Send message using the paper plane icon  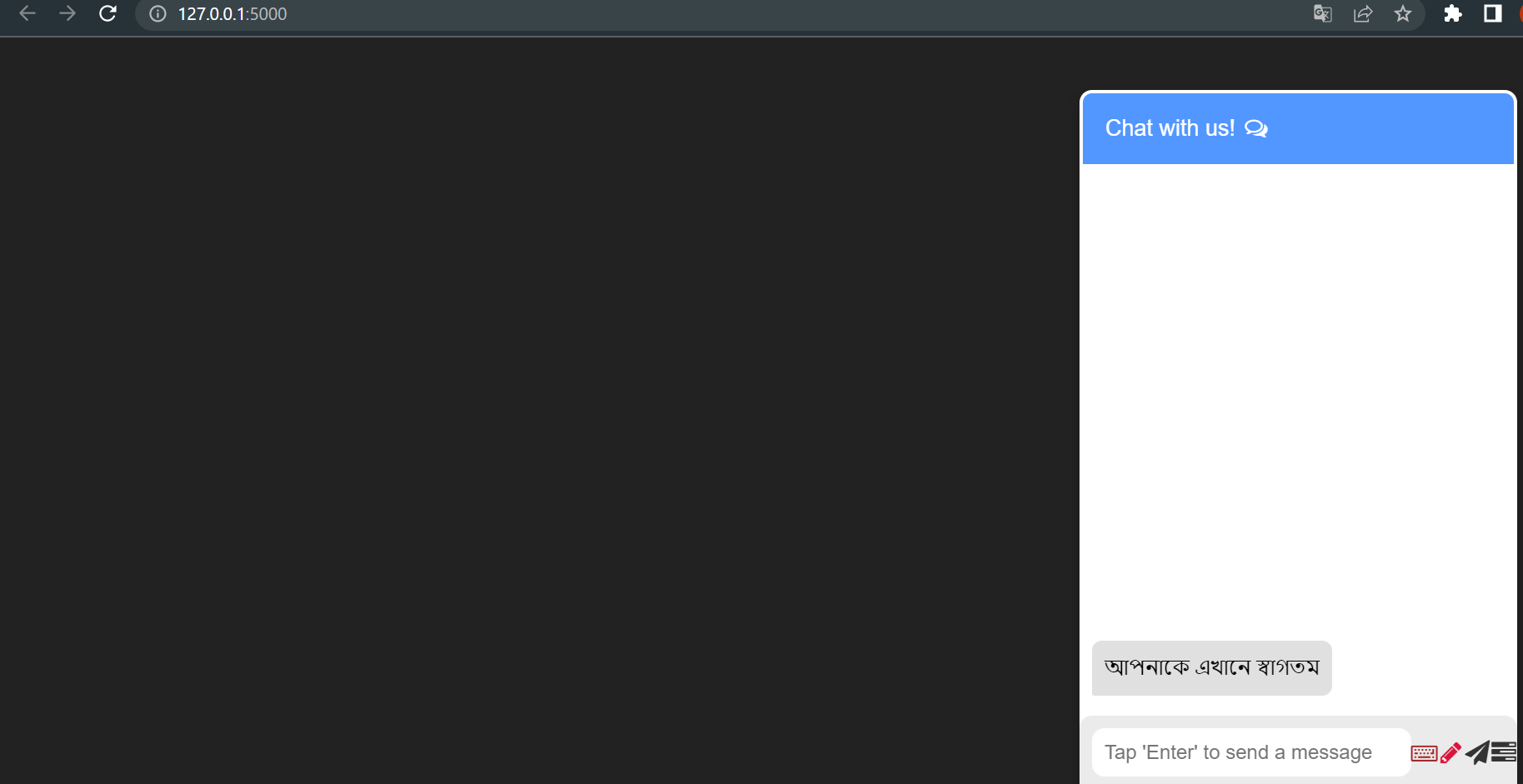coord(1476,752)
